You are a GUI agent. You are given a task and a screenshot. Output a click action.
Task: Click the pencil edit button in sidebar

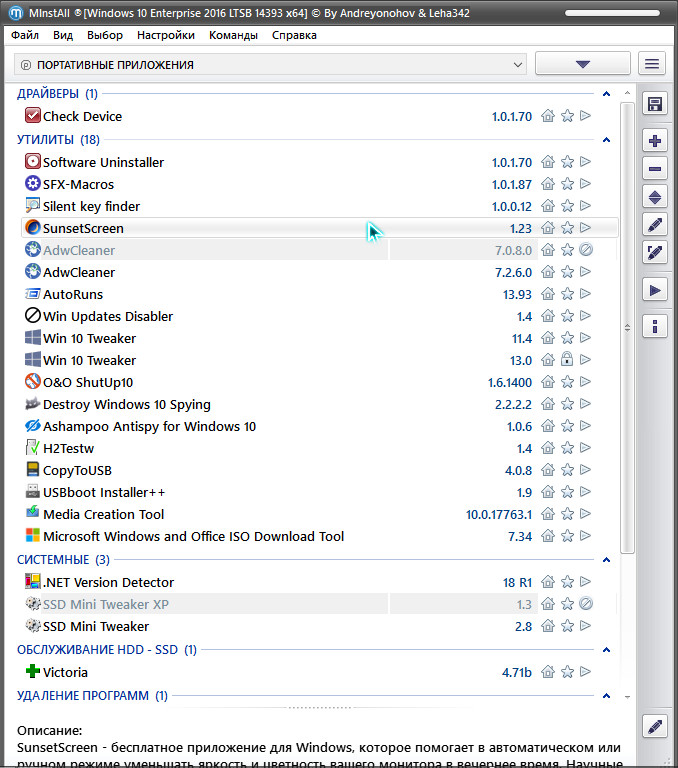tap(655, 225)
